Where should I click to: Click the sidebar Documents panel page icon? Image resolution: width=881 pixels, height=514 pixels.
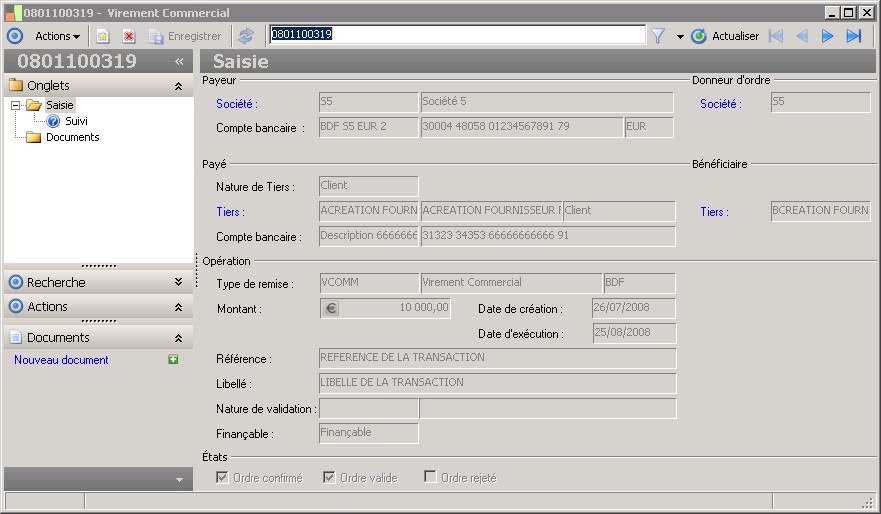point(16,338)
